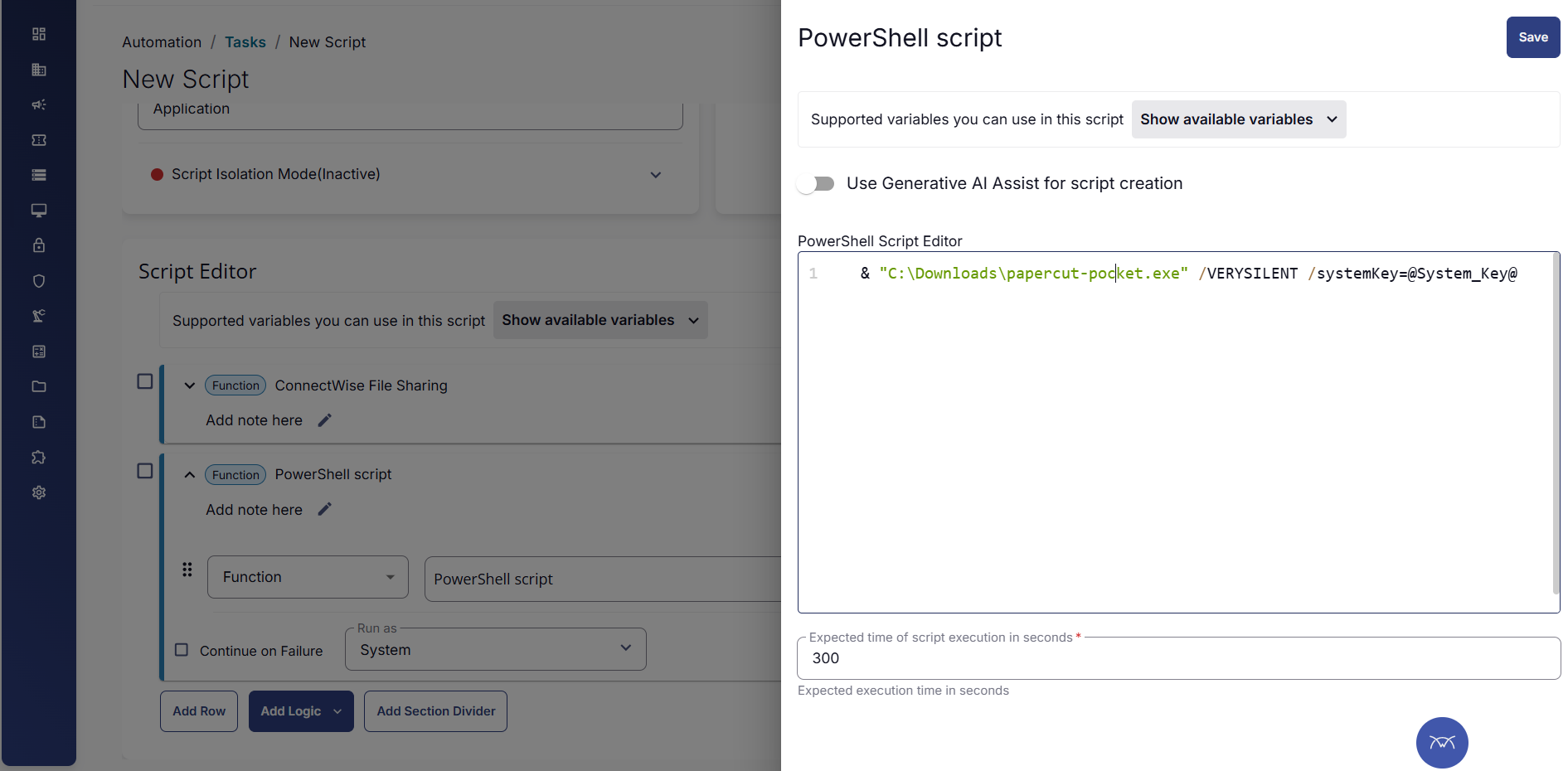
Task: Click the Application field at top
Action: [410, 114]
